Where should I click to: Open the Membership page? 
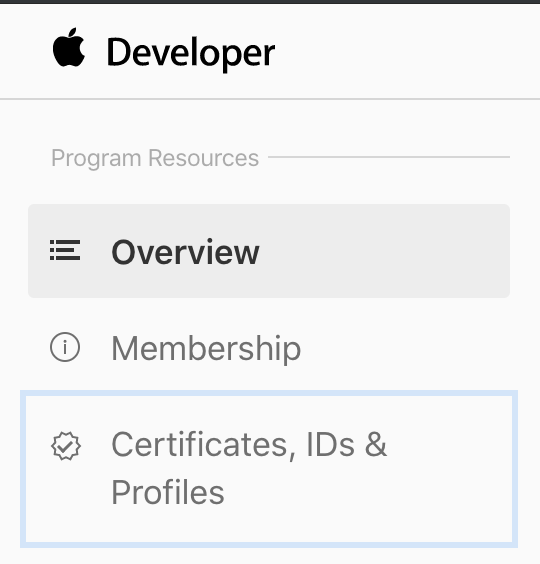(269, 347)
